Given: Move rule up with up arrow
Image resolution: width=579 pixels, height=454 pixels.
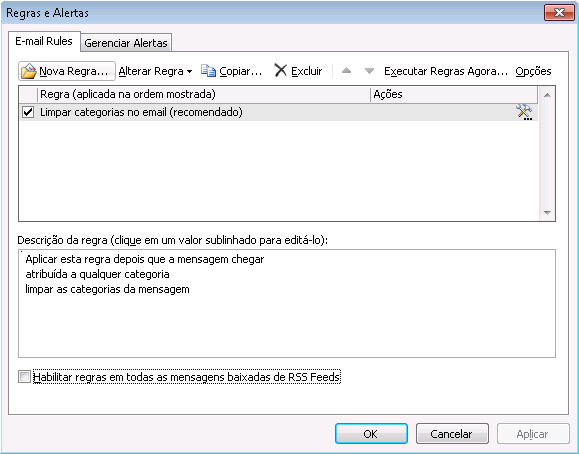Looking at the screenshot, I should 346,71.
